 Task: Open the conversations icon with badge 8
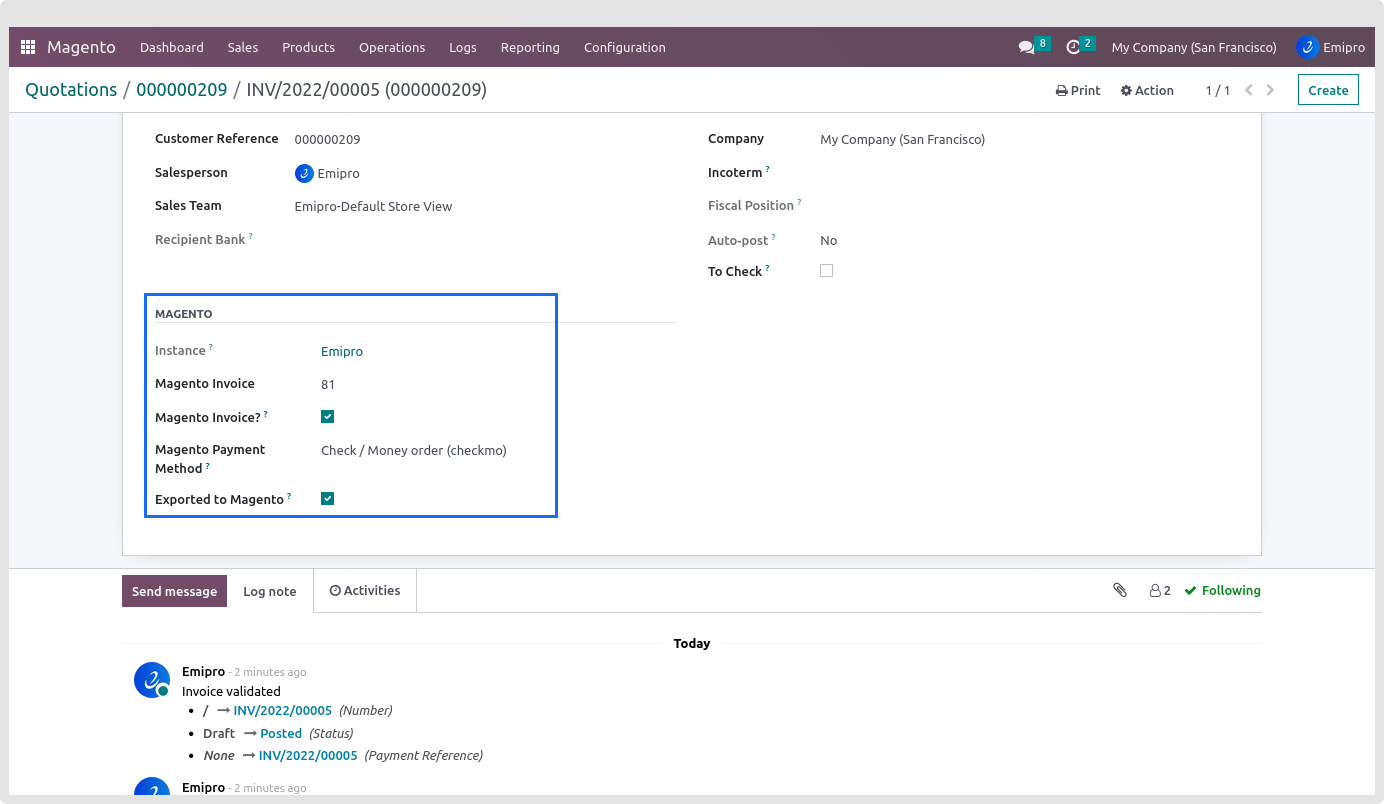1026,47
